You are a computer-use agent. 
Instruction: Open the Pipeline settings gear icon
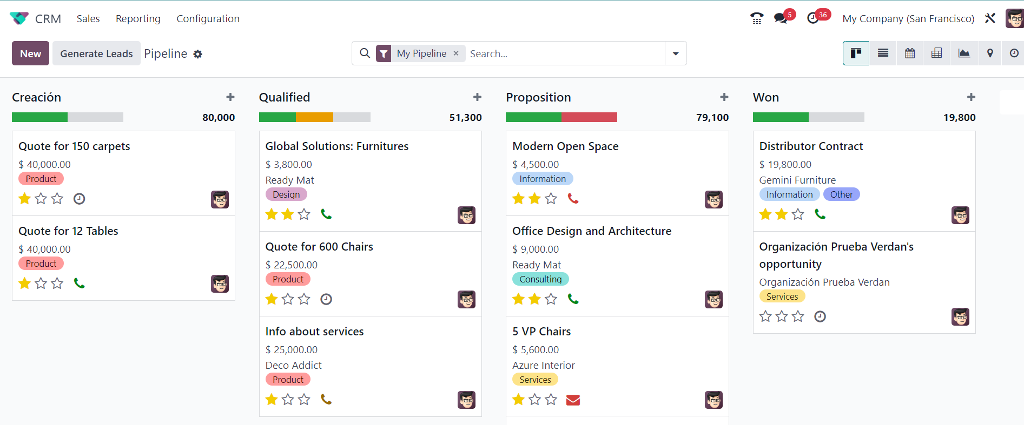[x=198, y=54]
